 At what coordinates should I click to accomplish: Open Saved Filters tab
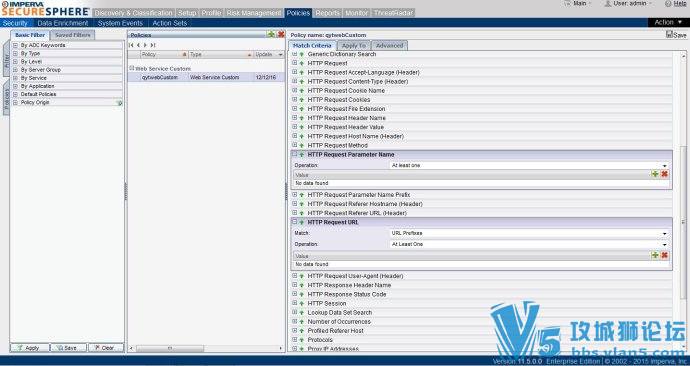[x=73, y=35]
